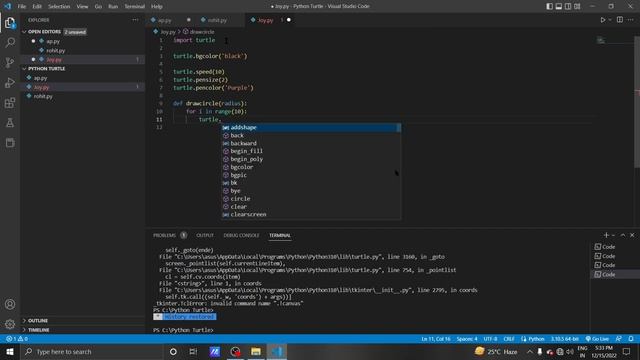Select circle from autocomplete suggestions
Screen dimensions: 640x360
(x=311, y=198)
